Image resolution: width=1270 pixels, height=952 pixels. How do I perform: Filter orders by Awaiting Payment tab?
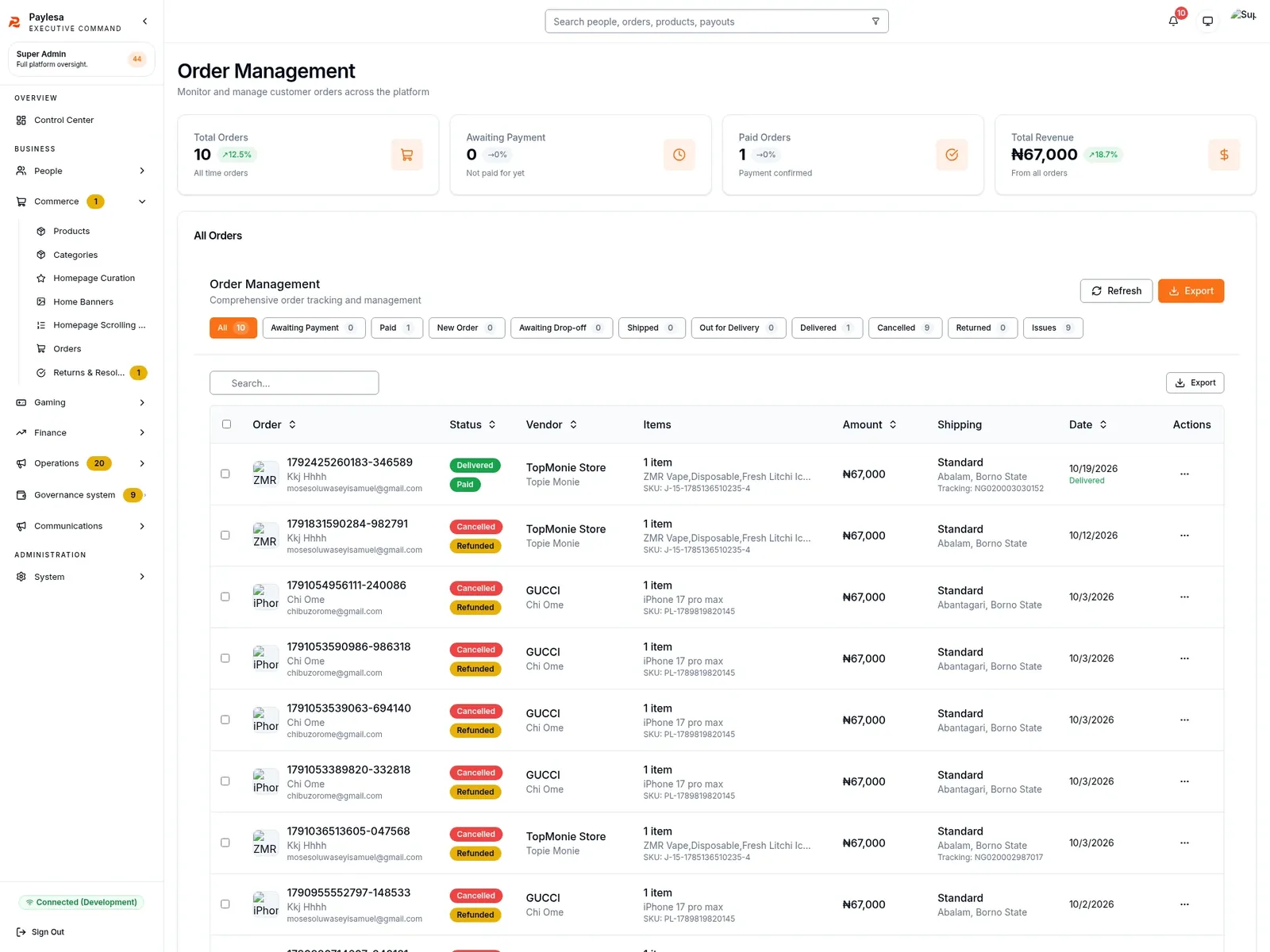pyautogui.click(x=314, y=328)
